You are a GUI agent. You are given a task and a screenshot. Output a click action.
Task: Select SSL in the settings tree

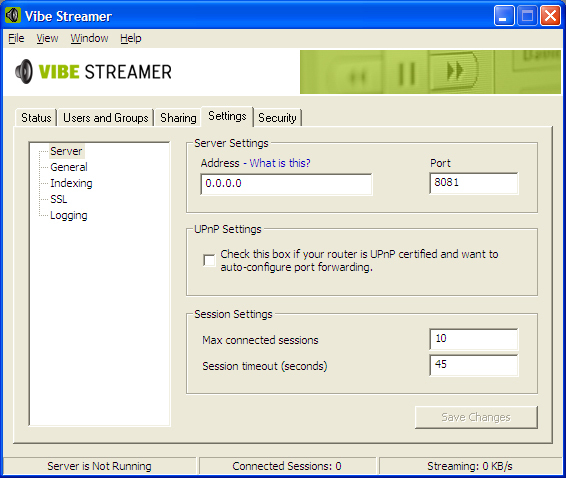coord(58,199)
